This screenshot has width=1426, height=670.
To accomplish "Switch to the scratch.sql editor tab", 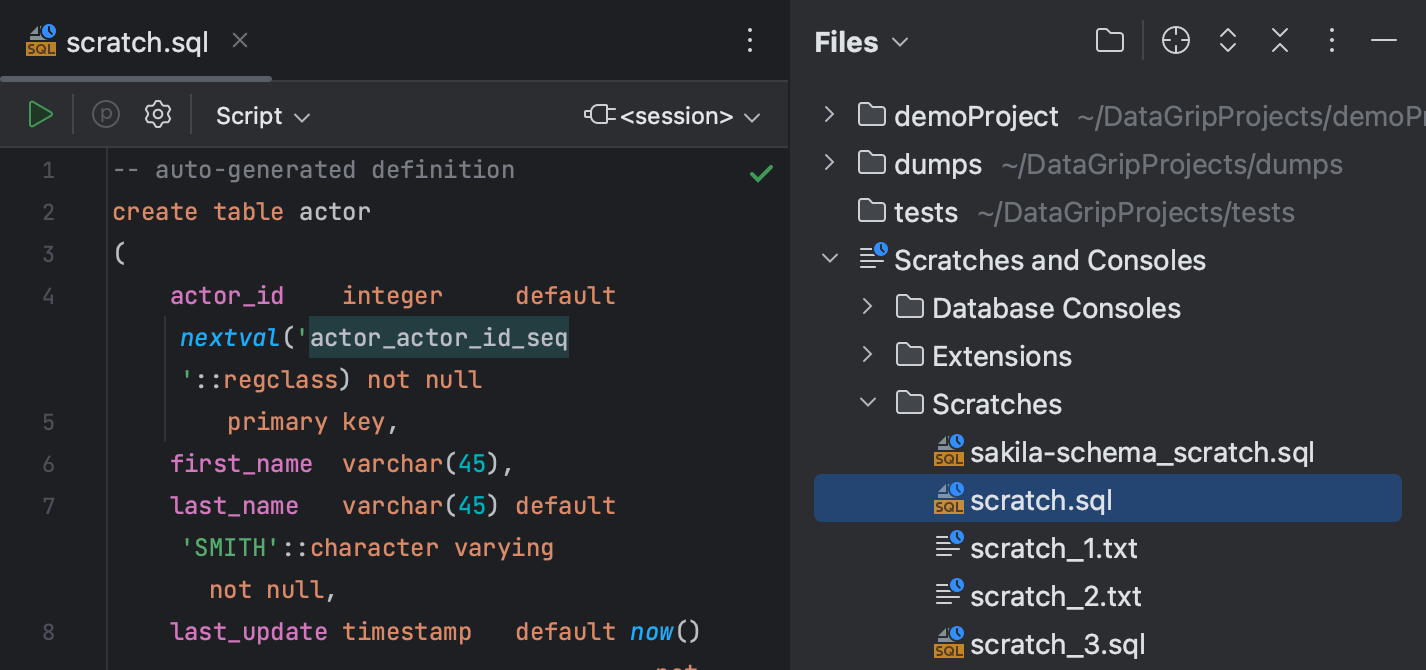I will [x=136, y=41].
